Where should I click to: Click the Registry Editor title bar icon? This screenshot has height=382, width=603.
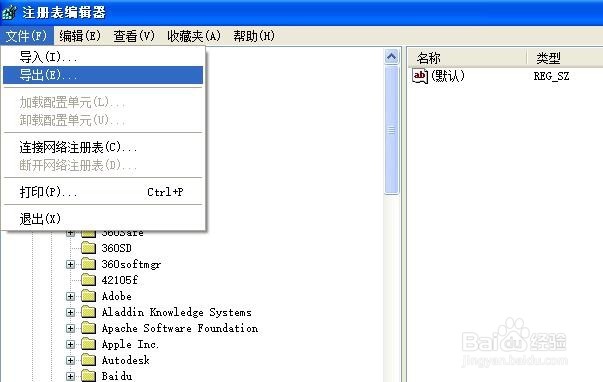[9, 12]
